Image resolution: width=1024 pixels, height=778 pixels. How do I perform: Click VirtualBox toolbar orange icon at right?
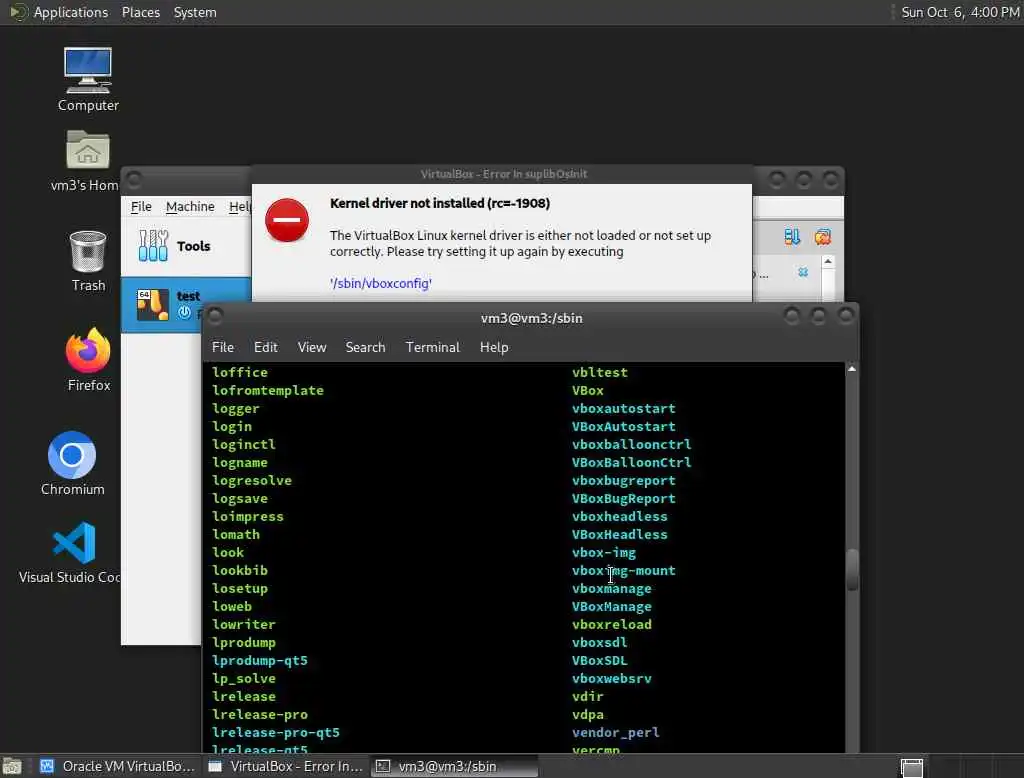[x=823, y=236]
